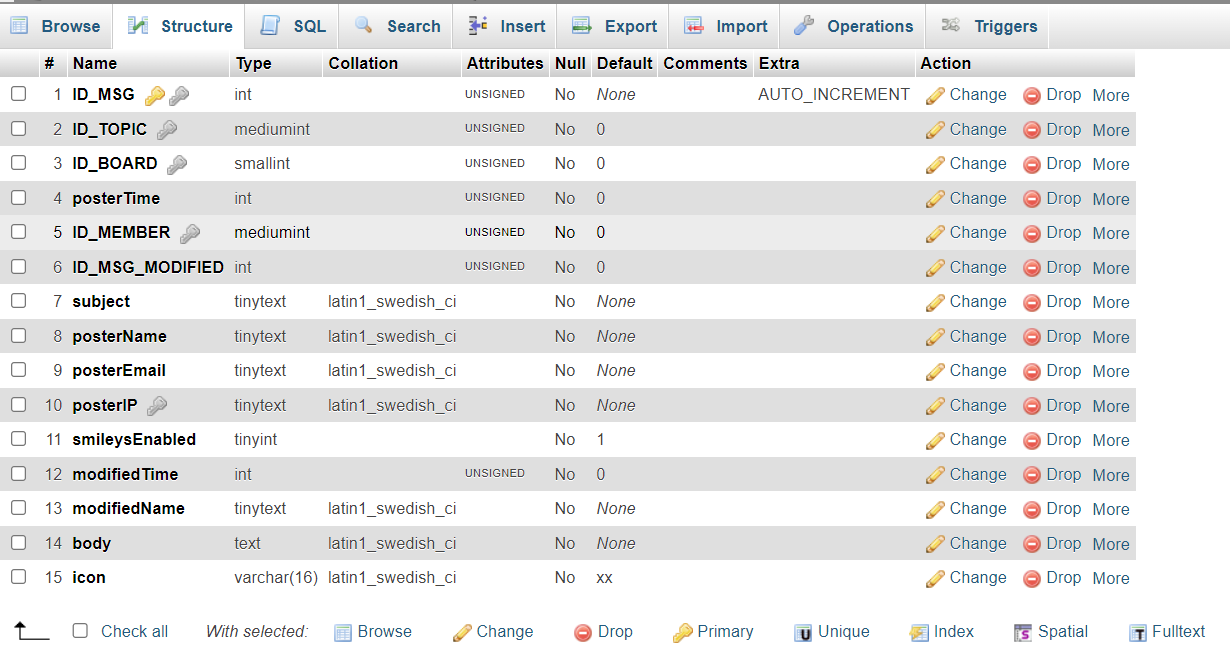Switch to the SQL tab

[293, 26]
